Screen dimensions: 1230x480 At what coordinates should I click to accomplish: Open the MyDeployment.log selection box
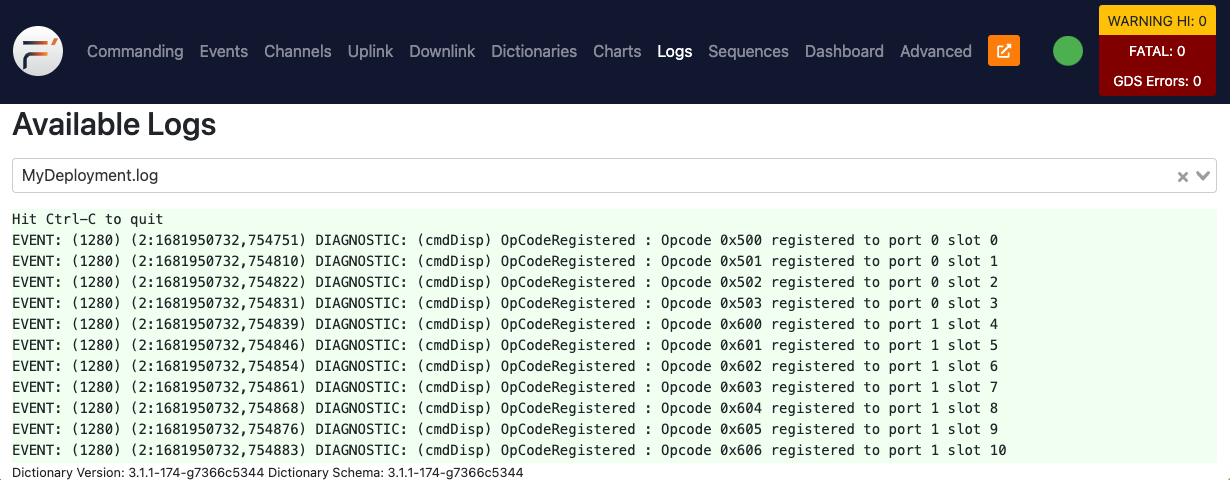pos(590,176)
